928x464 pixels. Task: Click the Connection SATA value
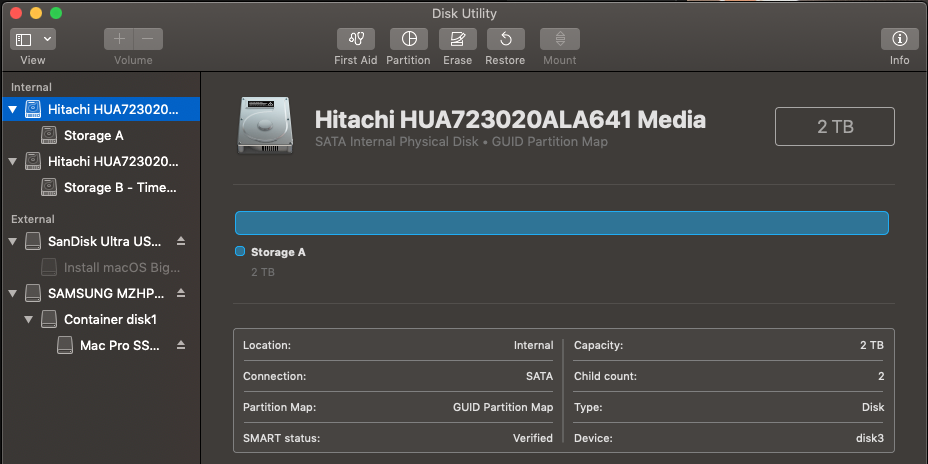point(540,376)
